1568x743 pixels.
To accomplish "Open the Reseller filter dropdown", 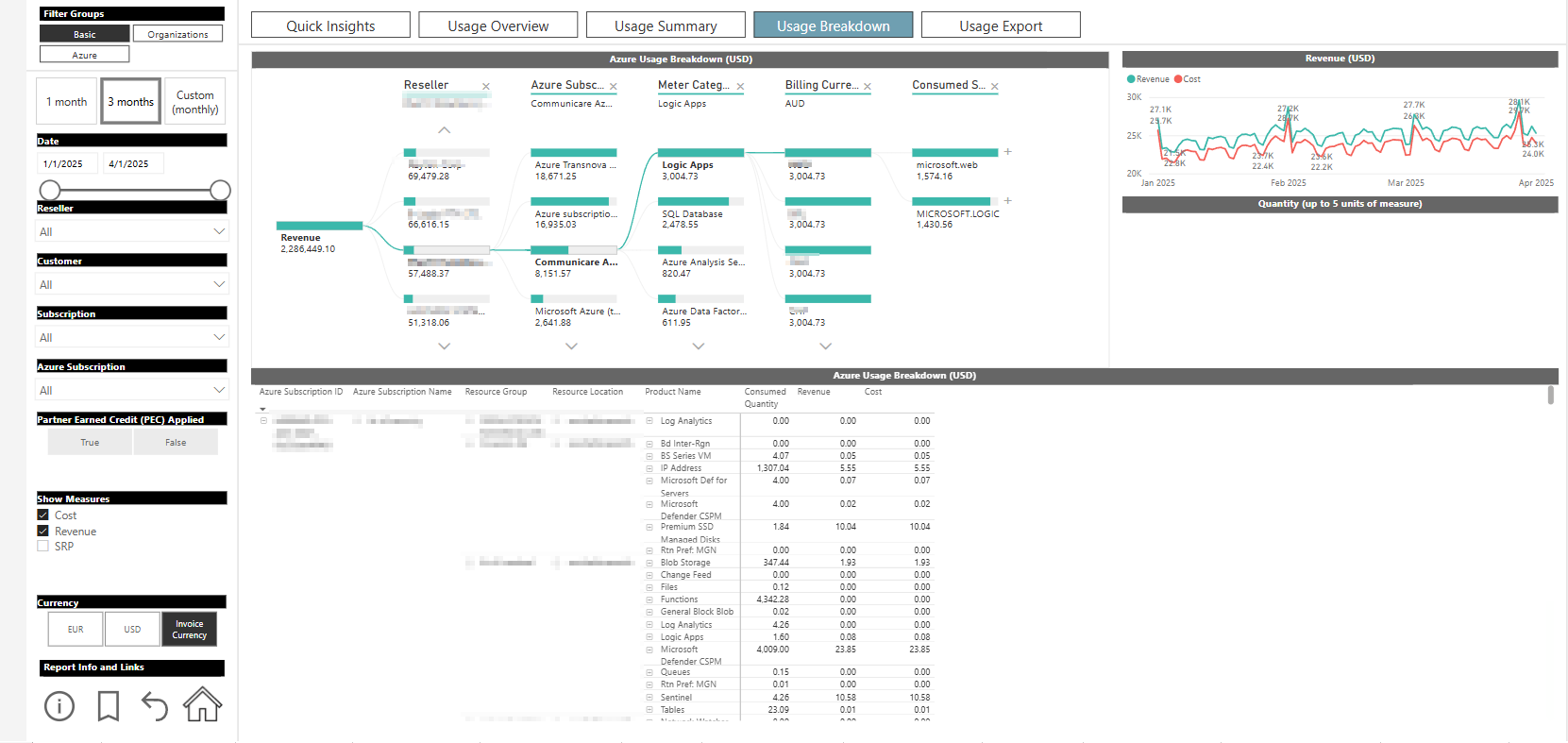I will tap(132, 231).
